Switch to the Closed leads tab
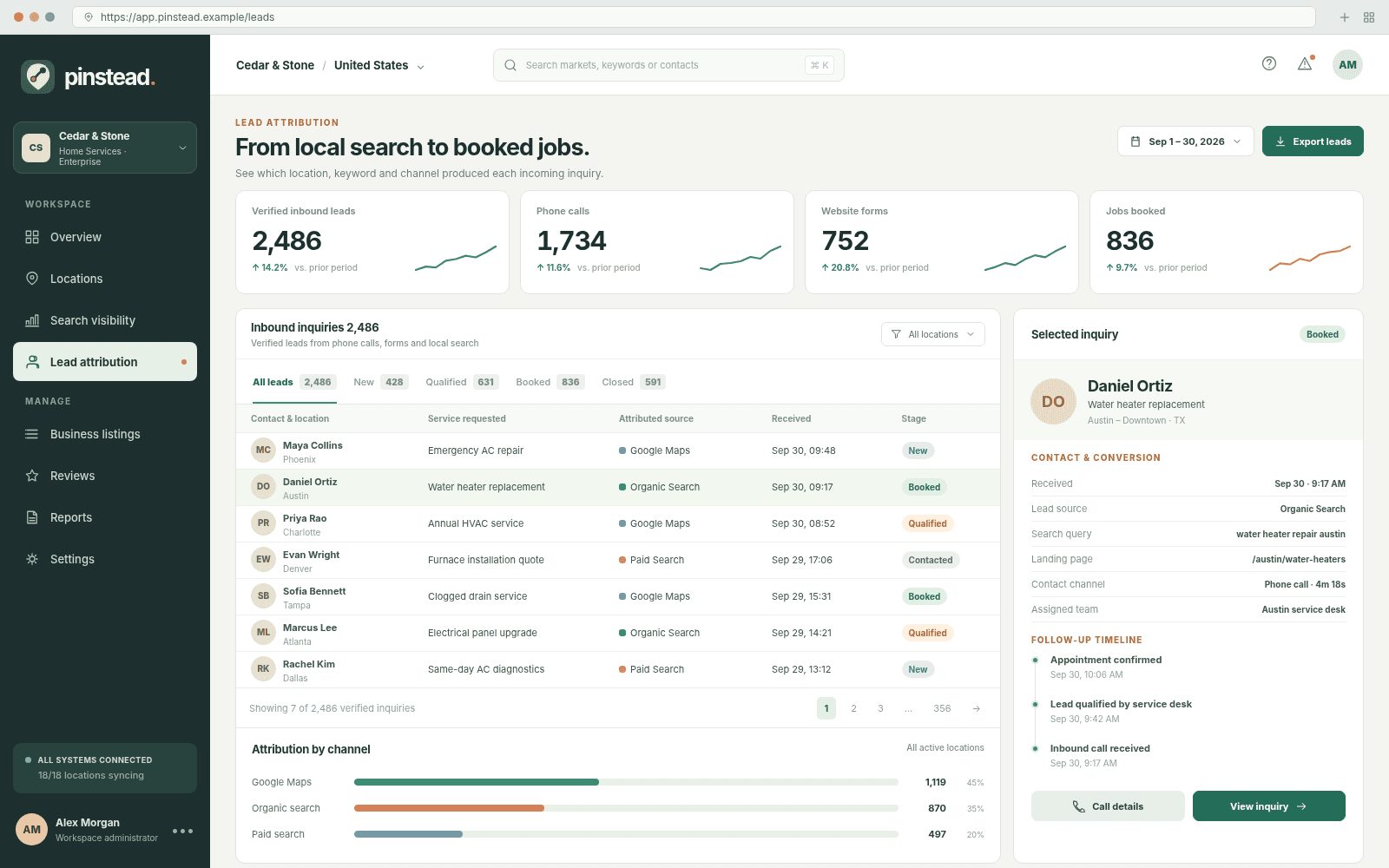The height and width of the screenshot is (868, 1389). 634,382
